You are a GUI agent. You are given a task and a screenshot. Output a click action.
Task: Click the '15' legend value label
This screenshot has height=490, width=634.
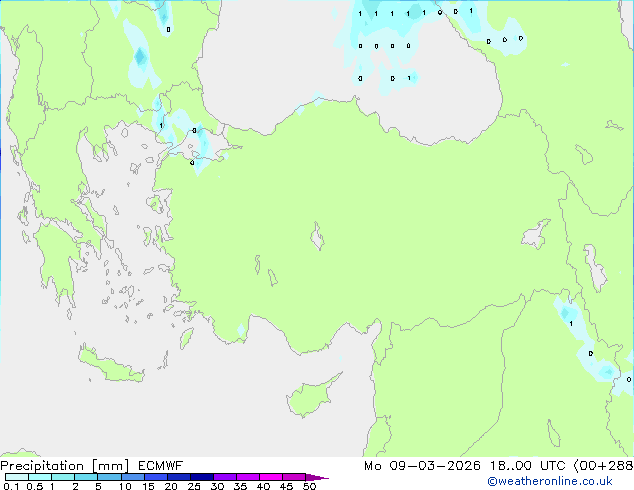[x=148, y=486]
